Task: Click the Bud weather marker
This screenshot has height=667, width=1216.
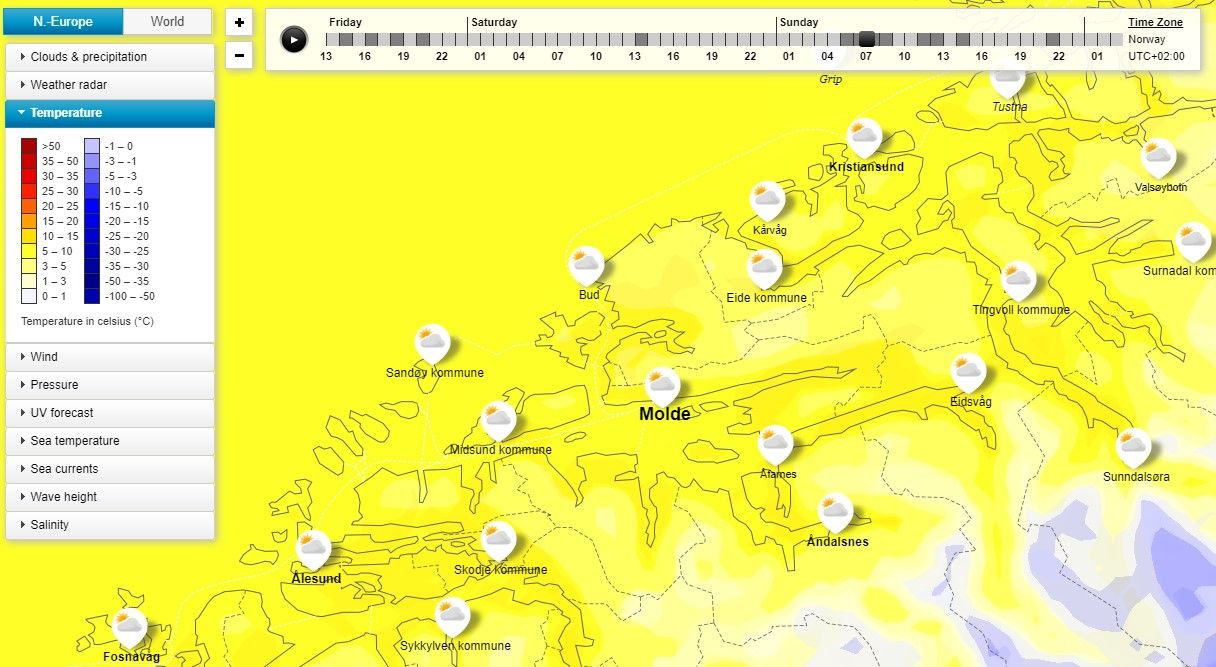Action: (x=587, y=265)
